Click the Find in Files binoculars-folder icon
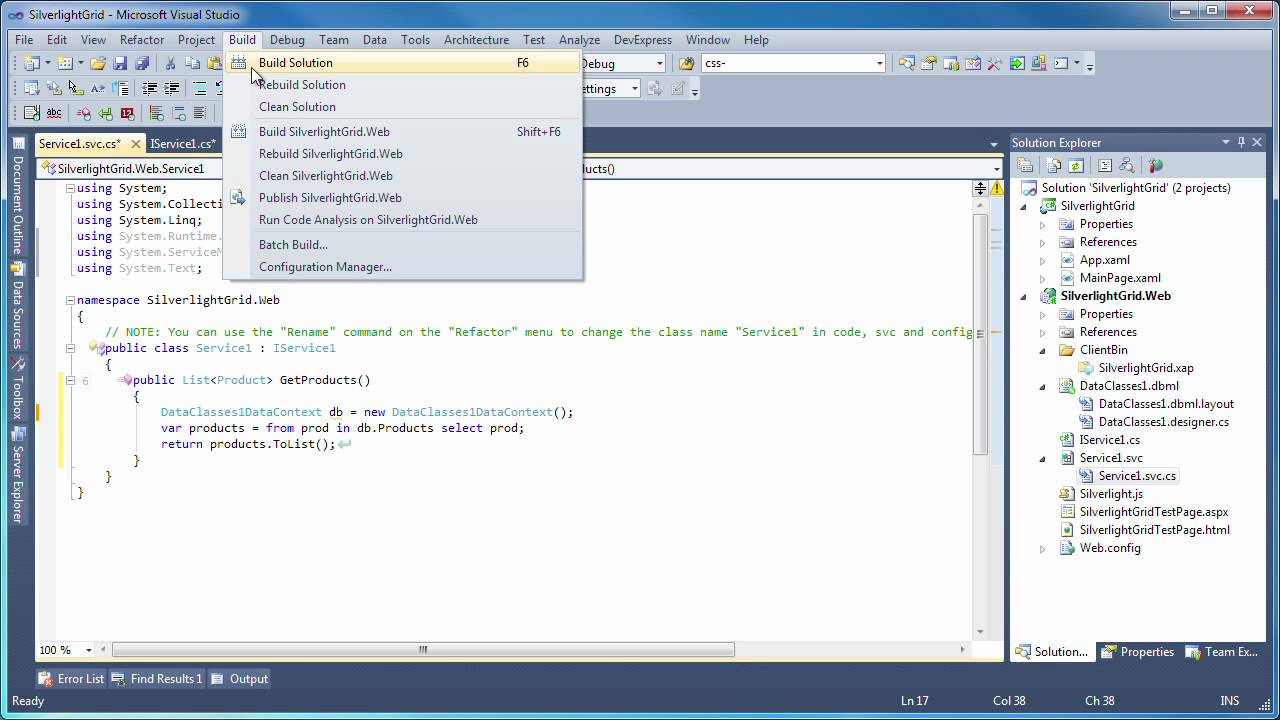 686,63
